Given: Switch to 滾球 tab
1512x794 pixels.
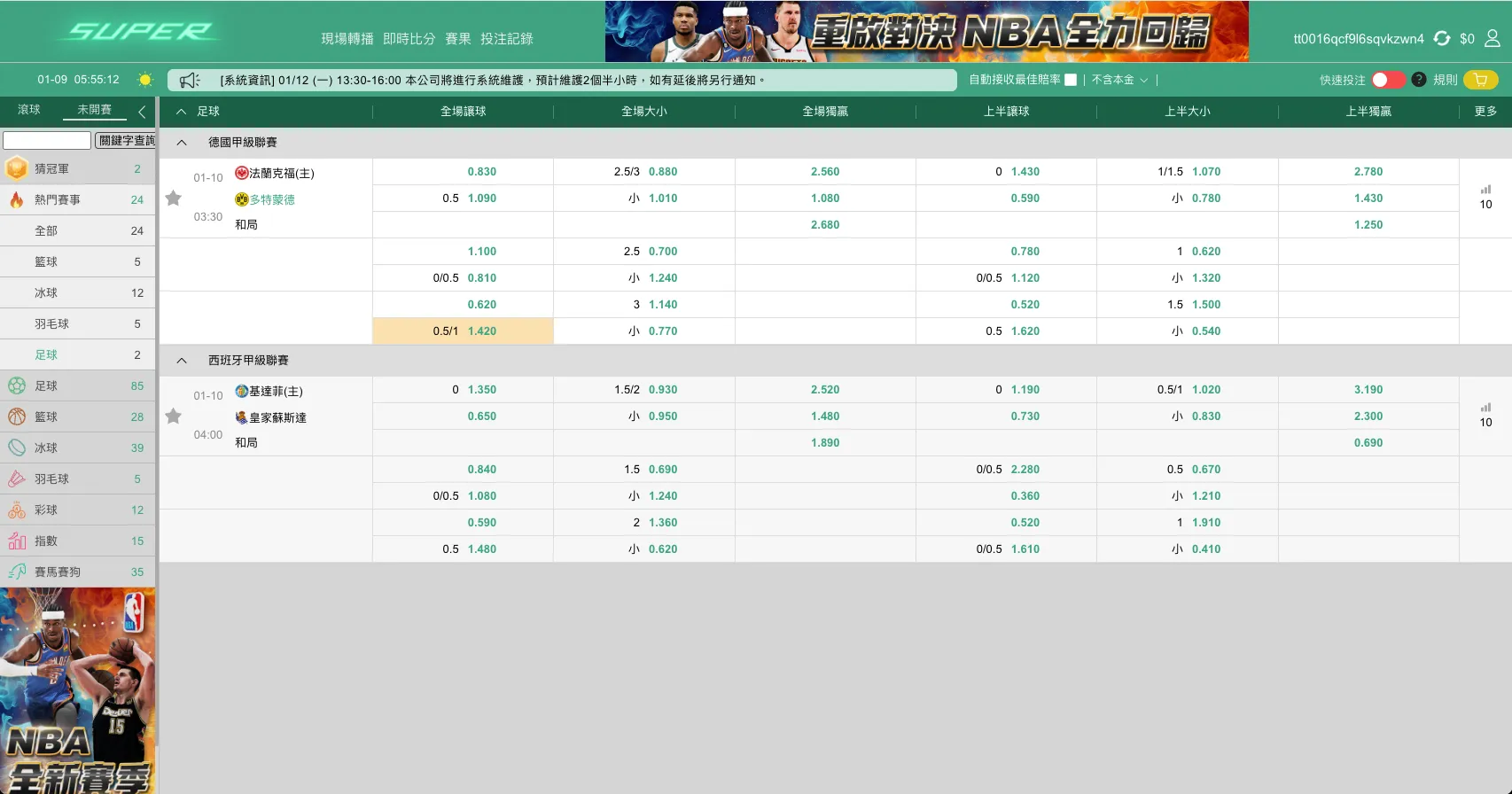Looking at the screenshot, I should (x=29, y=110).
